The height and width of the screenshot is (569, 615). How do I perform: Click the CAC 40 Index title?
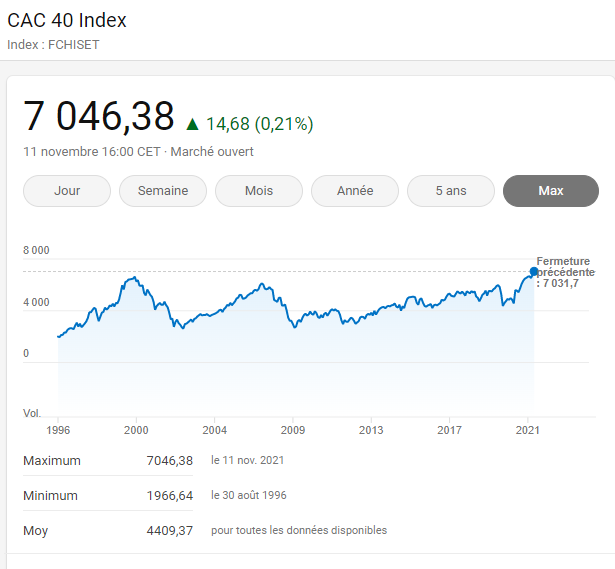tap(67, 20)
